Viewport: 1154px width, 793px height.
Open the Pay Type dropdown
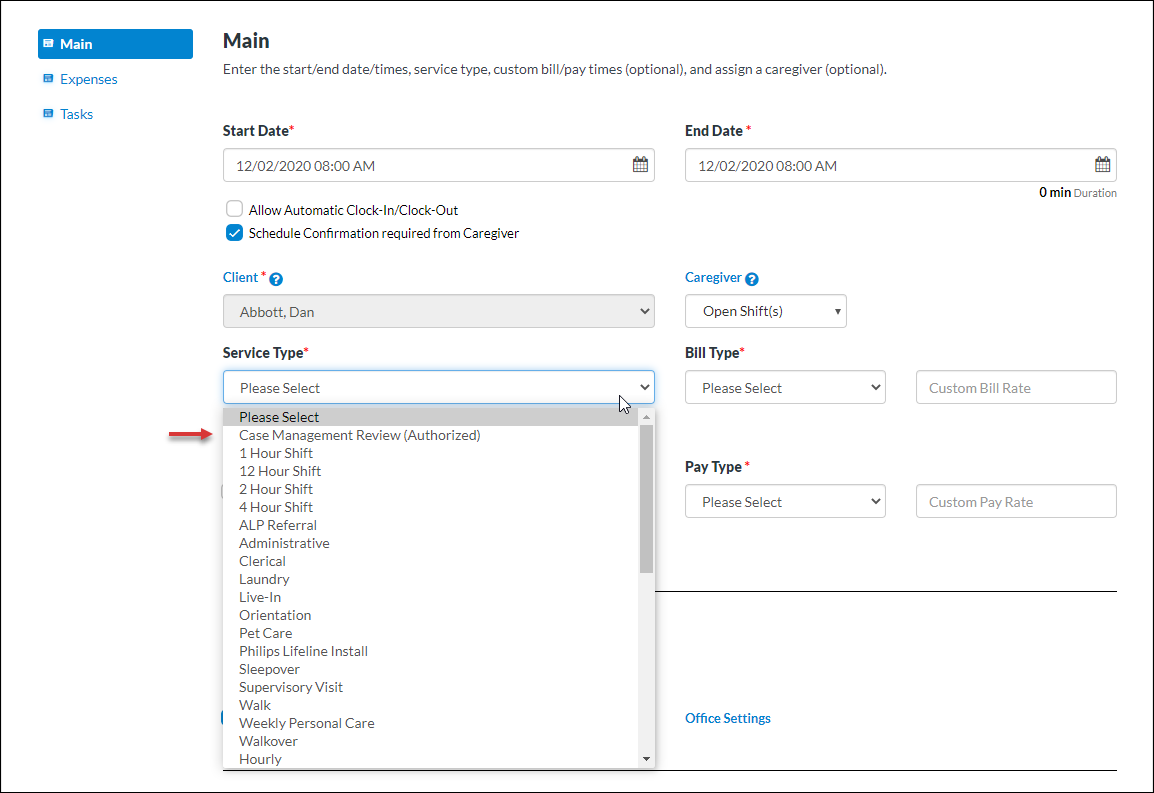pyautogui.click(x=785, y=501)
